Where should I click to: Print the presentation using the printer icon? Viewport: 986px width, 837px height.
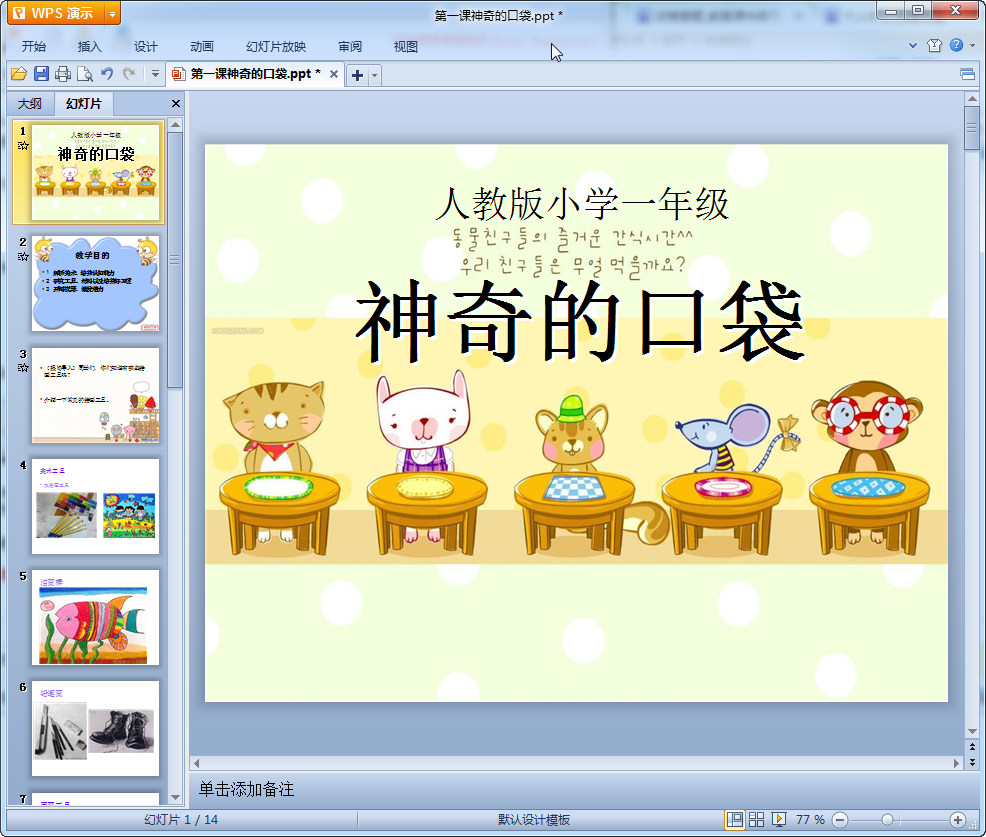click(x=63, y=74)
